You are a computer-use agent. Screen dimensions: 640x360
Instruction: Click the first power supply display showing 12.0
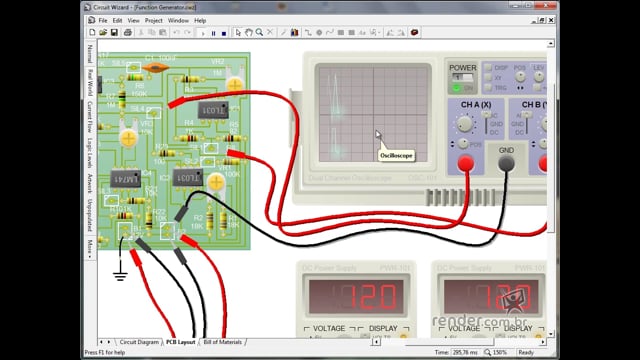coord(356,297)
